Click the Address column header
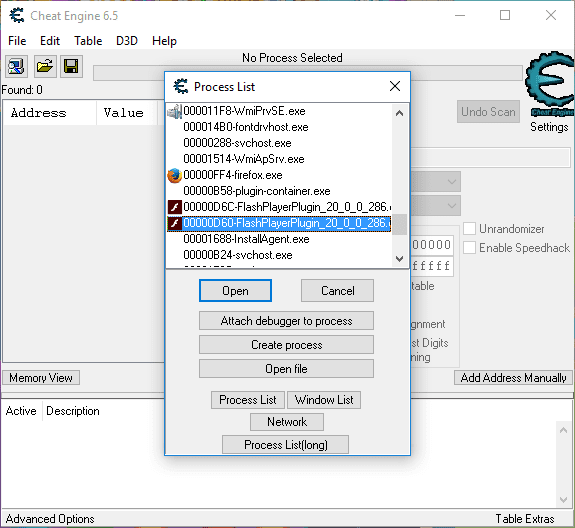This screenshot has height=528, width=575. point(50,113)
